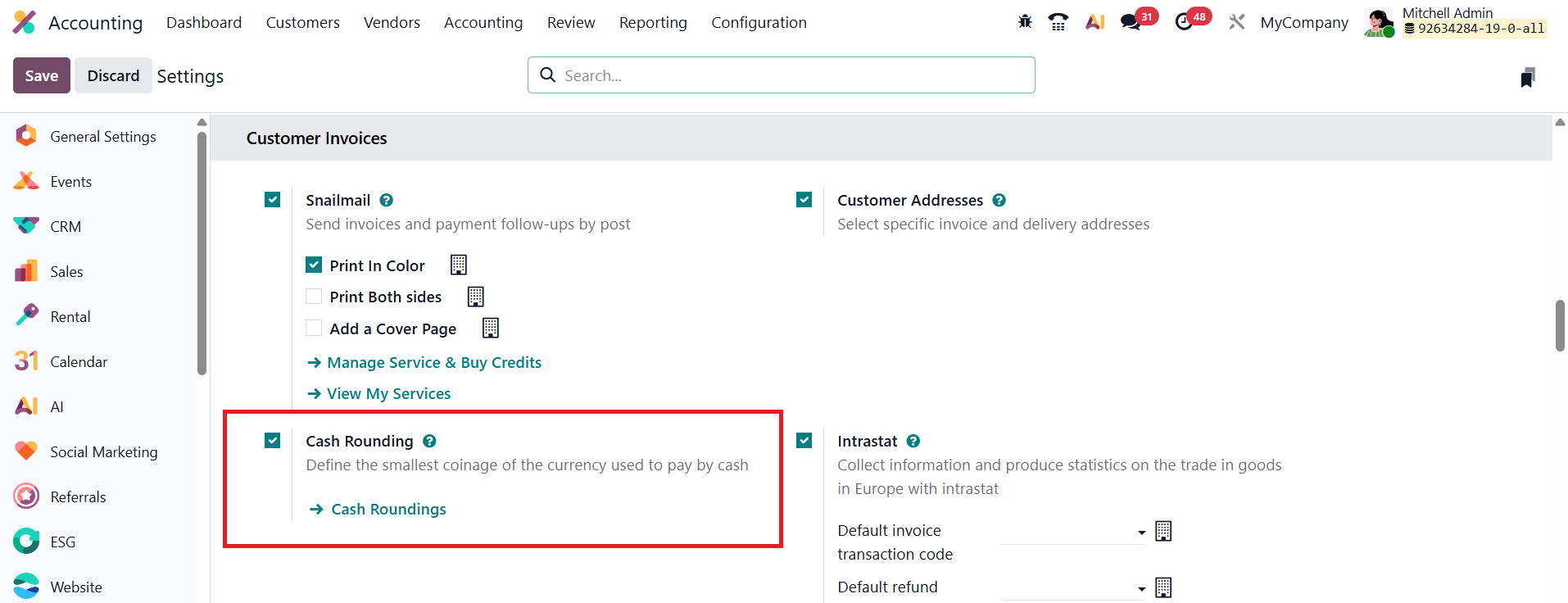Open the Cash Roundings link
The image size is (1568, 603).
(388, 509)
